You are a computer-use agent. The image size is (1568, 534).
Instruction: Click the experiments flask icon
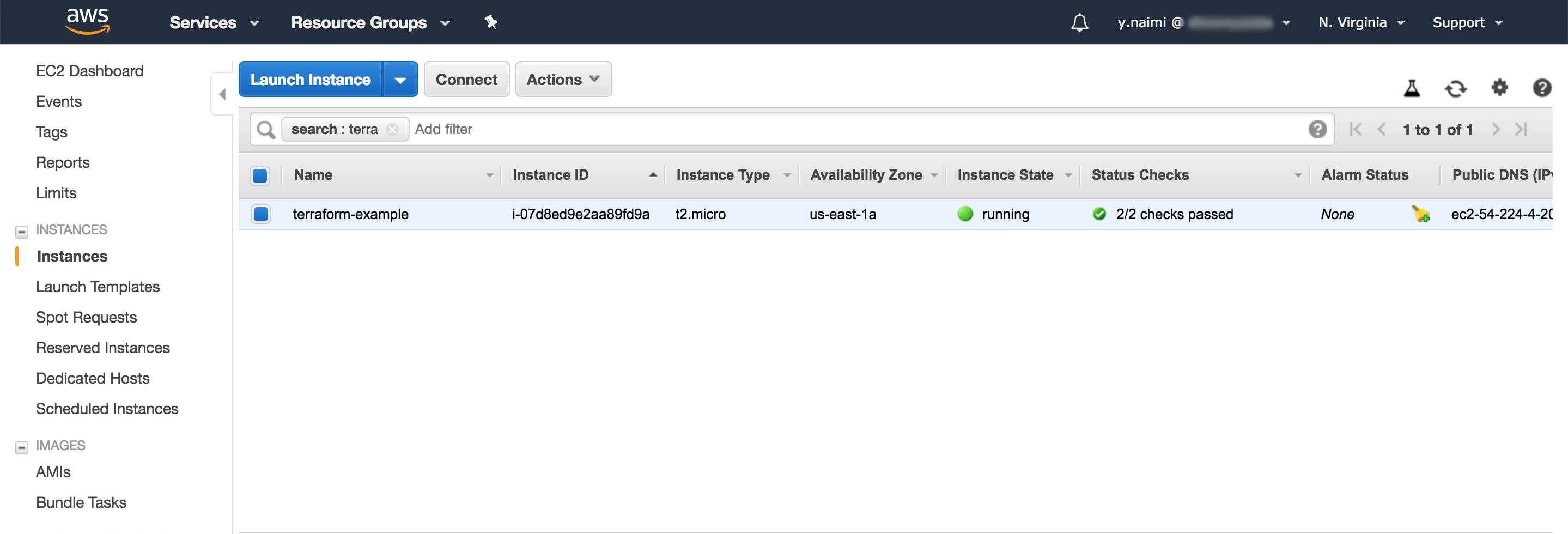click(x=1412, y=88)
